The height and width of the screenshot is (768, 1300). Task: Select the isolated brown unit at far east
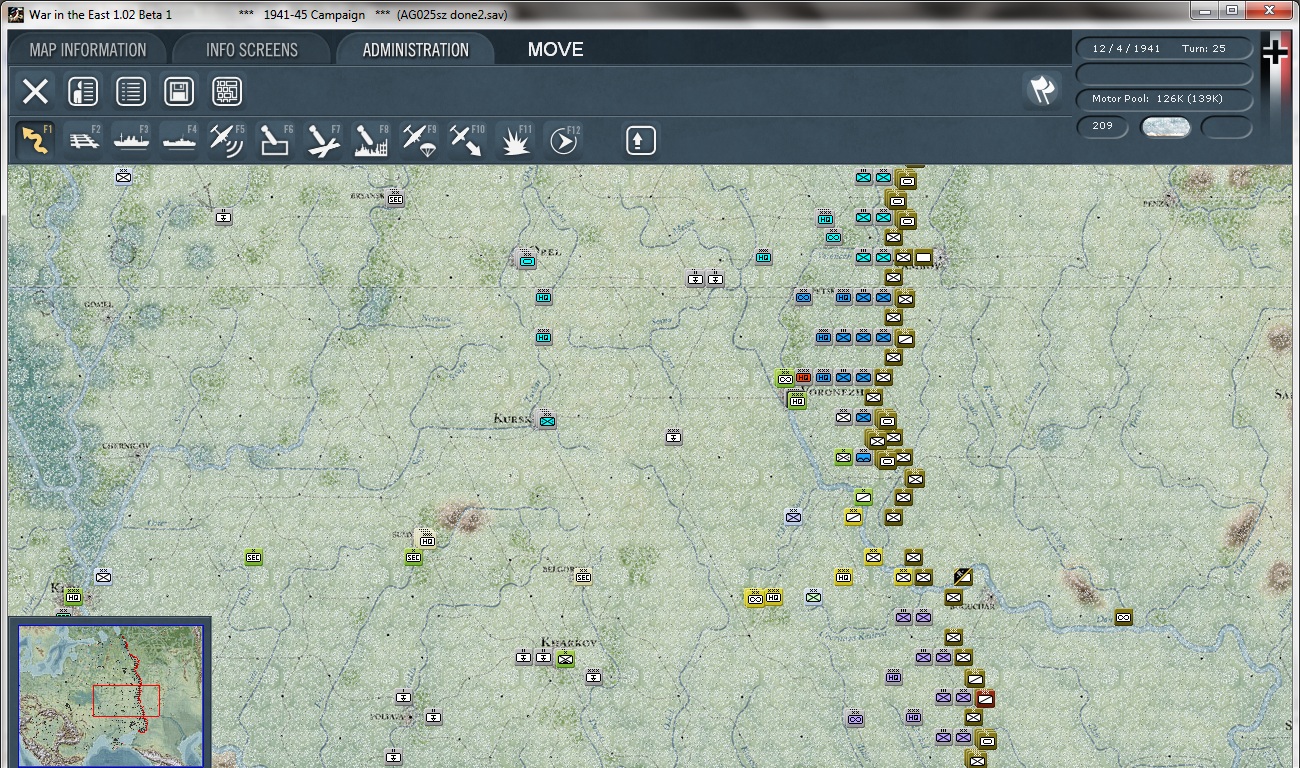(x=1123, y=617)
